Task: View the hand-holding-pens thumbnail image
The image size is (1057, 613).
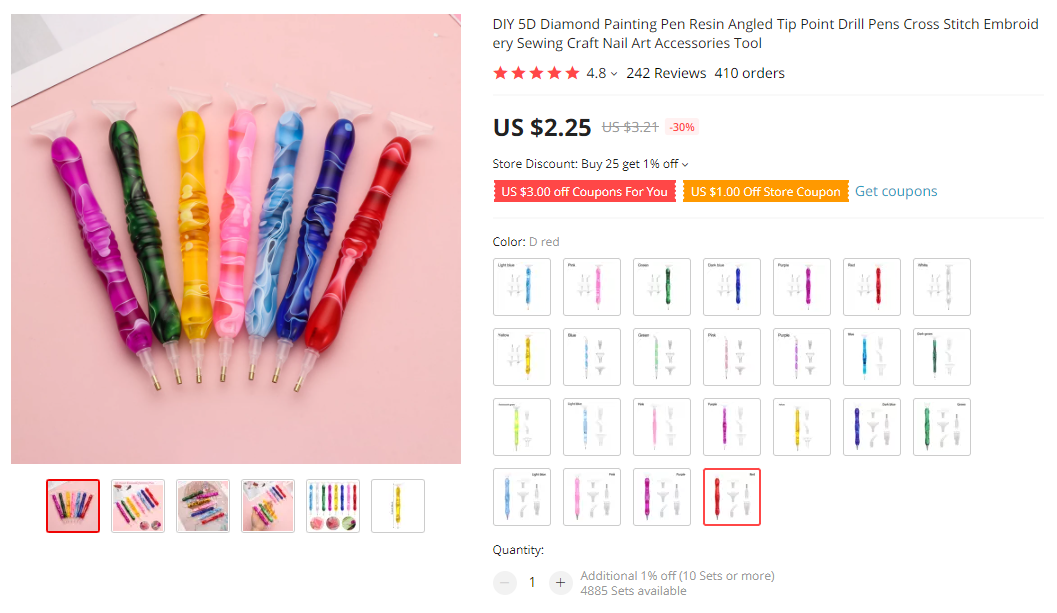Action: click(268, 506)
